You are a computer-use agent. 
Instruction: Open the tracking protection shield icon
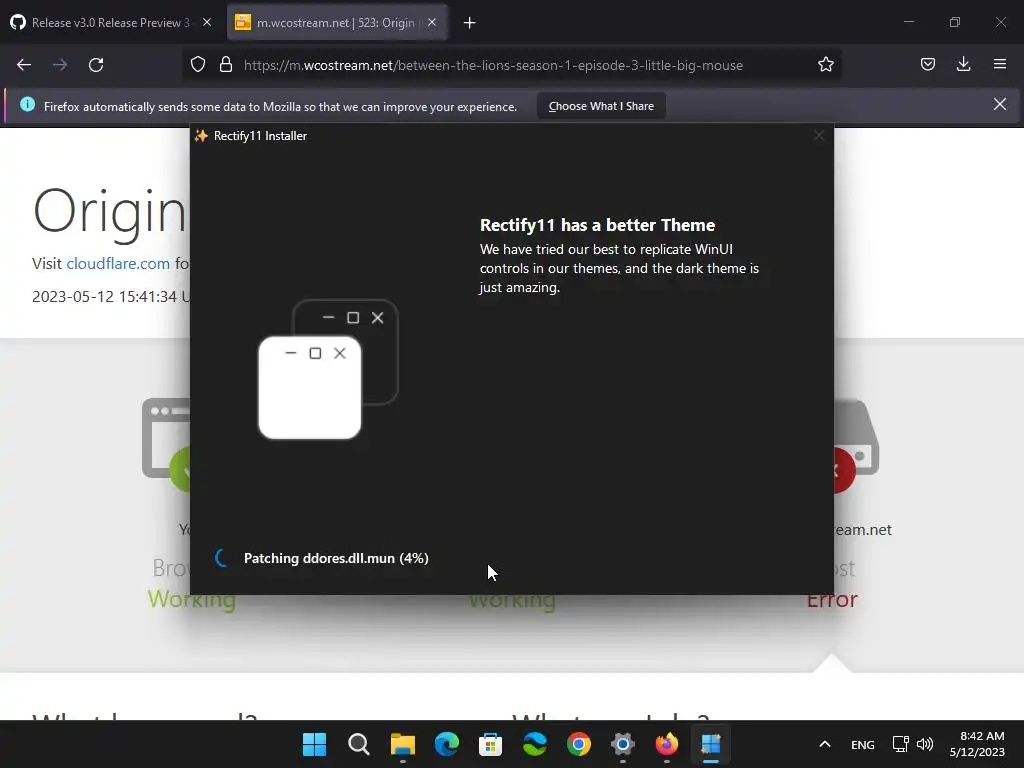pos(198,65)
